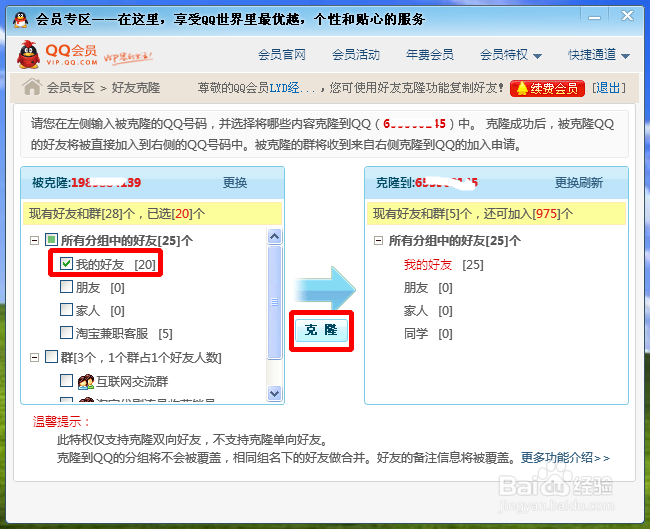The image size is (650, 529).
Task: Open 年费会员 navigation item
Action: point(429,55)
